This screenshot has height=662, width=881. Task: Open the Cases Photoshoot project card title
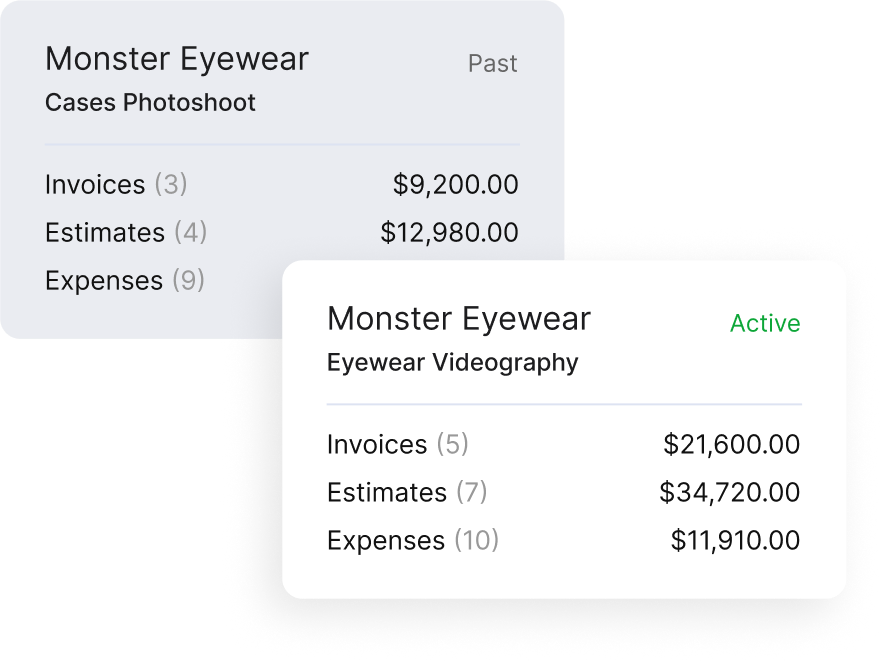click(x=177, y=60)
